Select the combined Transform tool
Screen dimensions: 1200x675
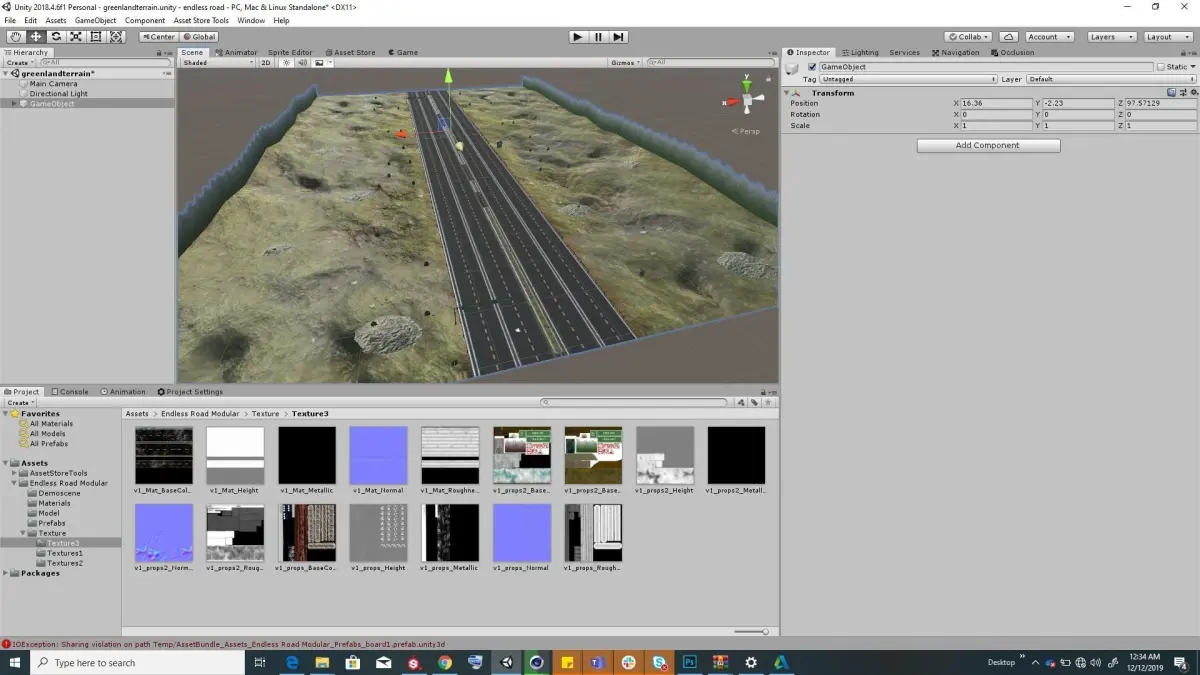116,37
